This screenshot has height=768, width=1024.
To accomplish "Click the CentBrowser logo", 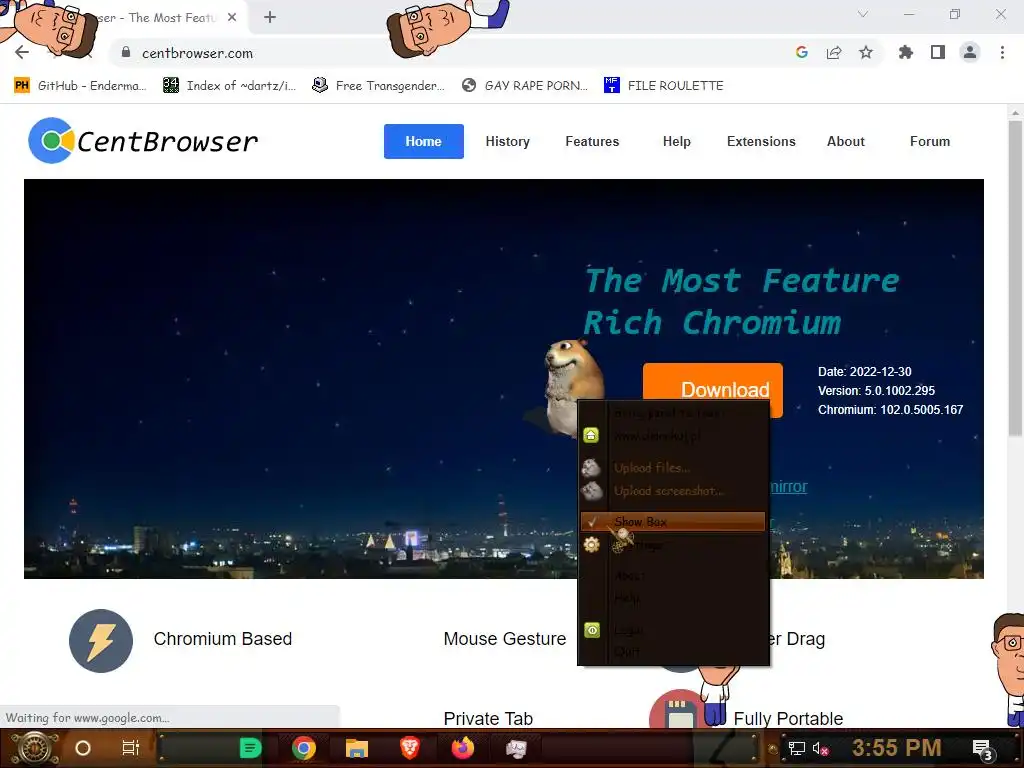I will pos(143,140).
